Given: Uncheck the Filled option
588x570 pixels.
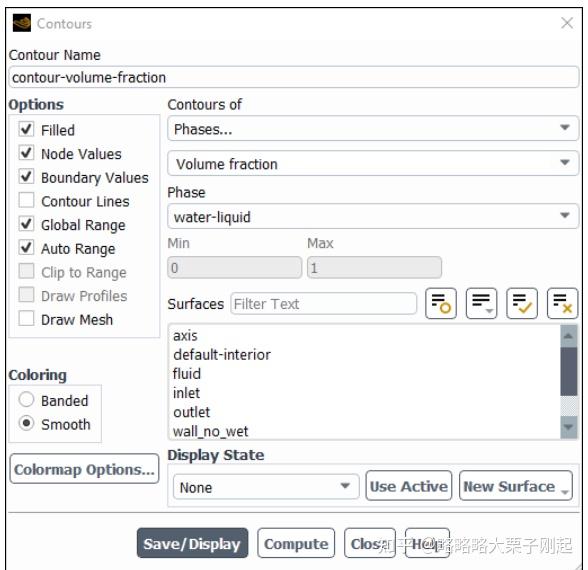Looking at the screenshot, I should point(26,129).
